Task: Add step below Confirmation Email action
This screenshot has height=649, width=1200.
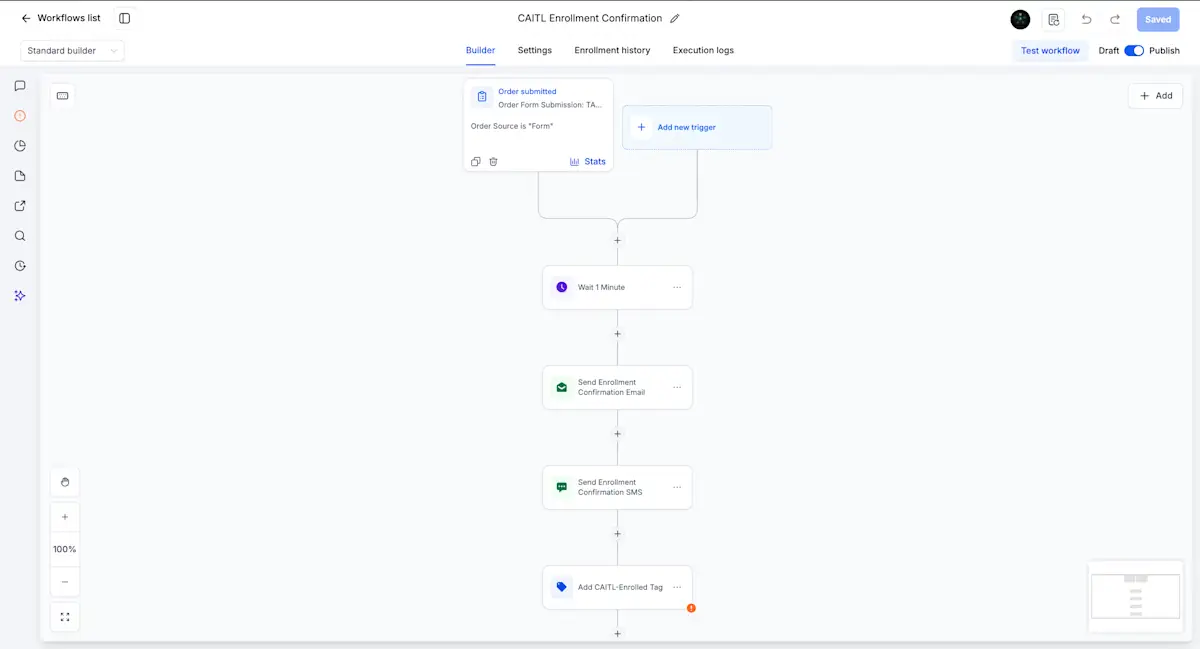Action: [x=617, y=434]
